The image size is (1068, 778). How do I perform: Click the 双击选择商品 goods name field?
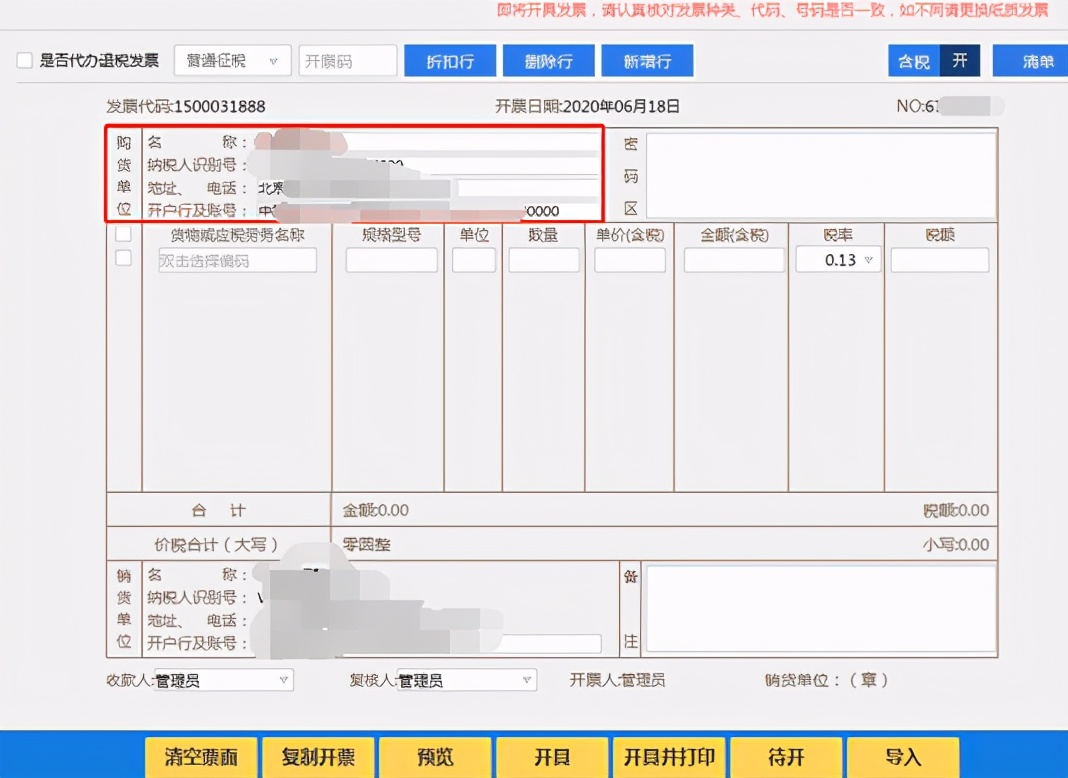[x=237, y=260]
